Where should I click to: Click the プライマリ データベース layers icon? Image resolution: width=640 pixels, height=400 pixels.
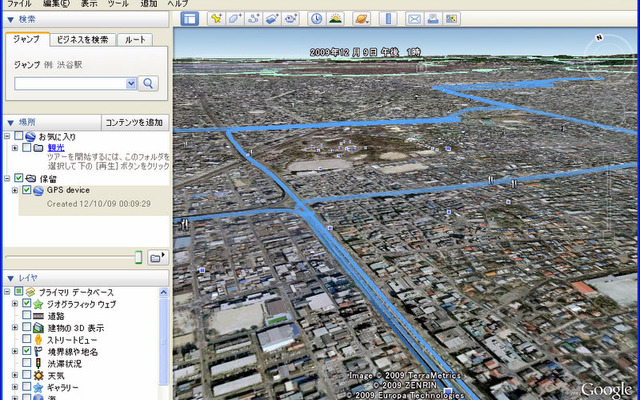click(x=30, y=292)
